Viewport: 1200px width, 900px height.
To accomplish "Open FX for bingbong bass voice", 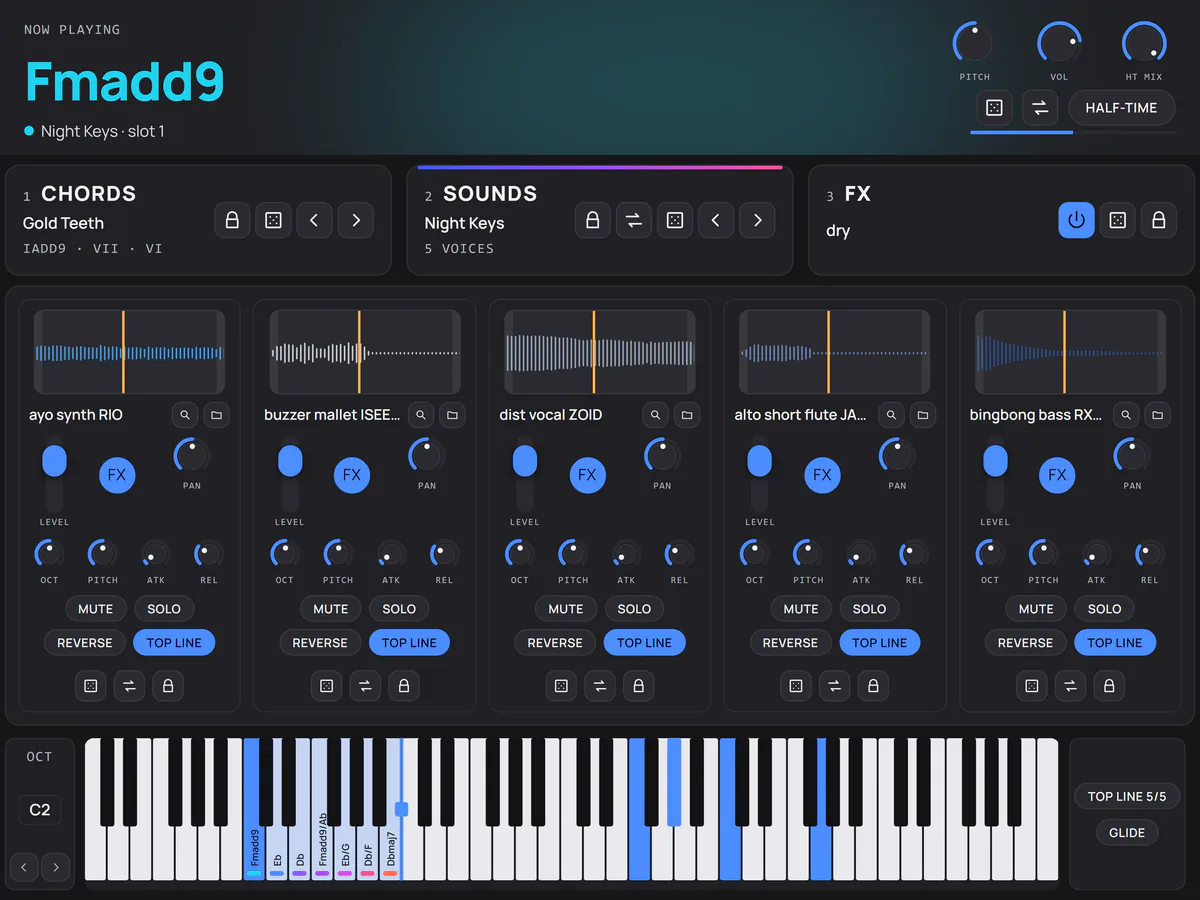I will tap(1057, 475).
